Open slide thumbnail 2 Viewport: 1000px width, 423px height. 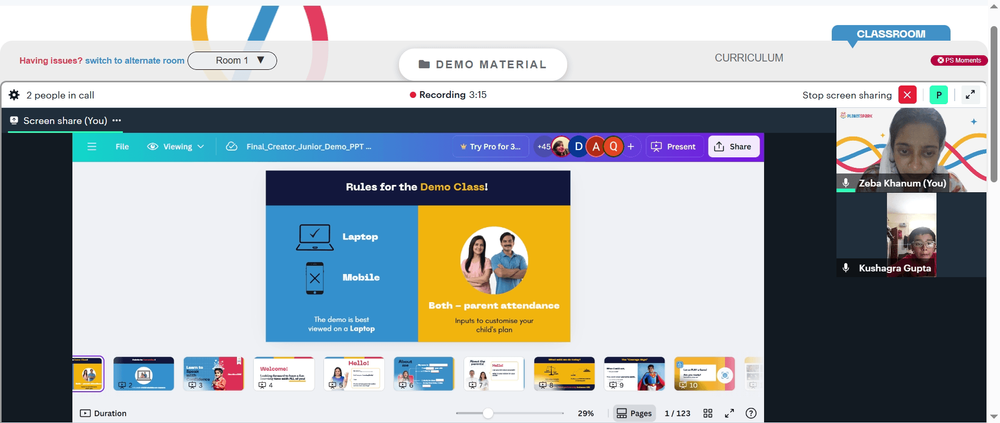[x=143, y=374]
